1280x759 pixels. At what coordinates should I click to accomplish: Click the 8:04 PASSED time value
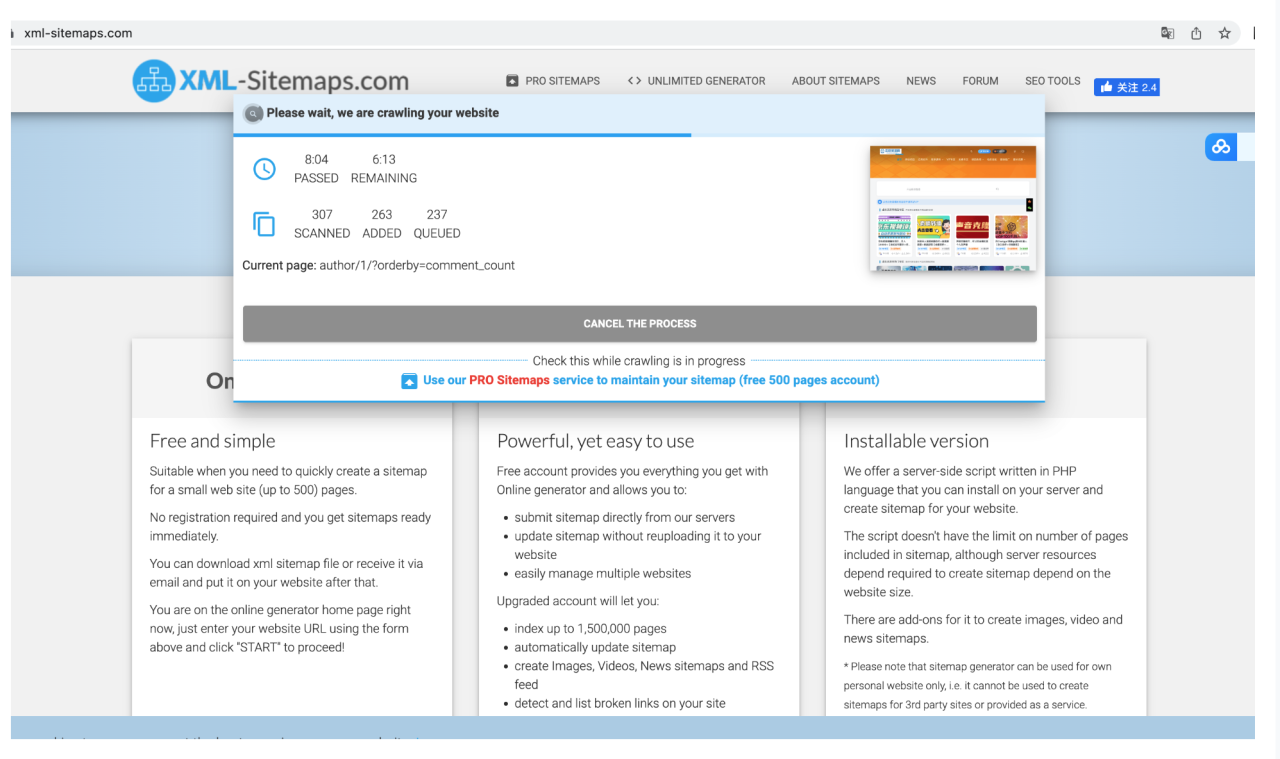[316, 159]
